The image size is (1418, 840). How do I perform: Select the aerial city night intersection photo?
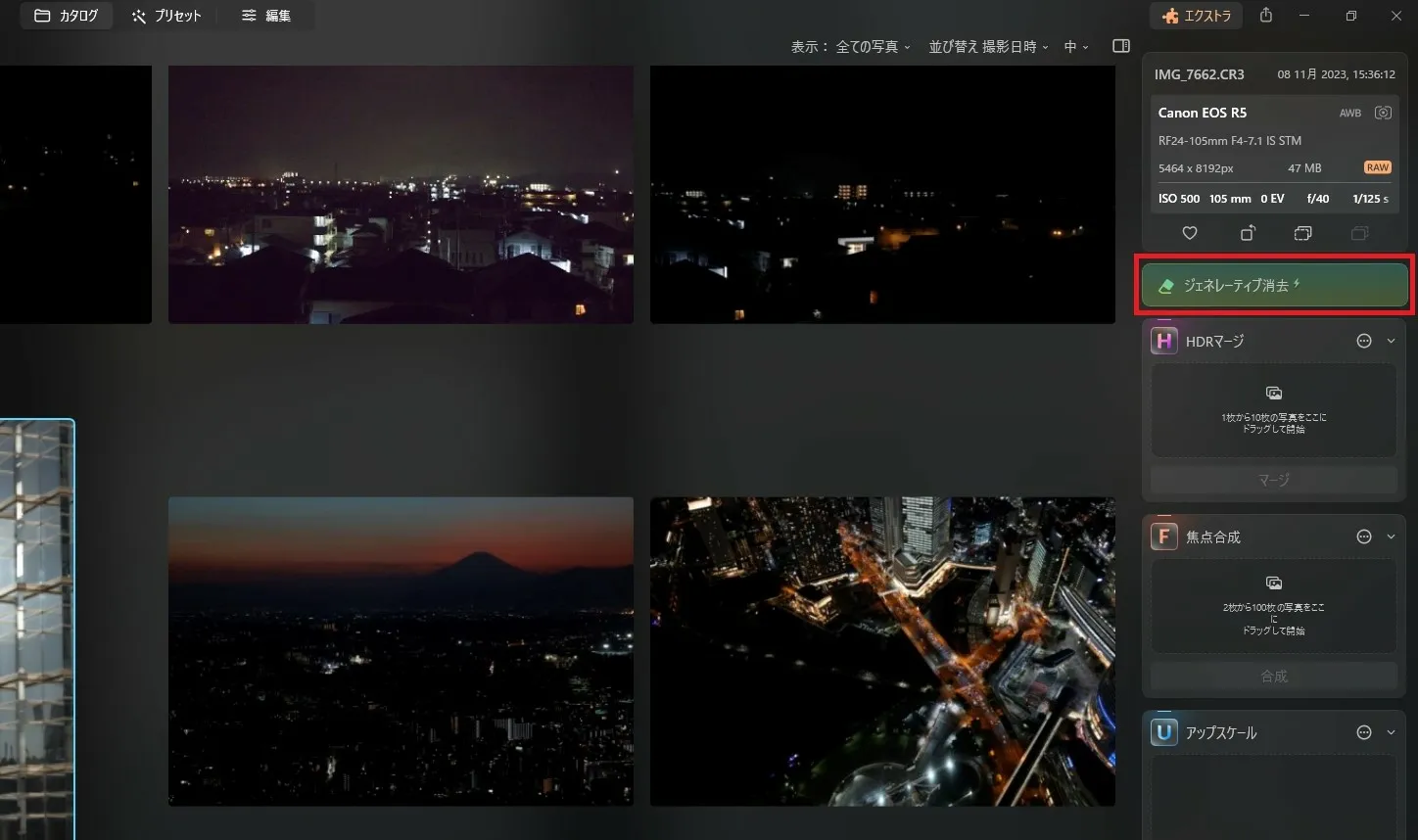pos(882,651)
